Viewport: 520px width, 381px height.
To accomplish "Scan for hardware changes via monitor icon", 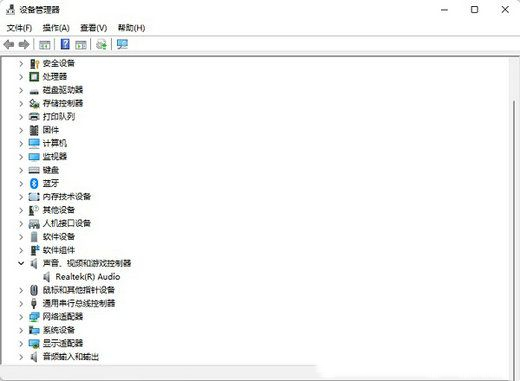I will coord(122,44).
